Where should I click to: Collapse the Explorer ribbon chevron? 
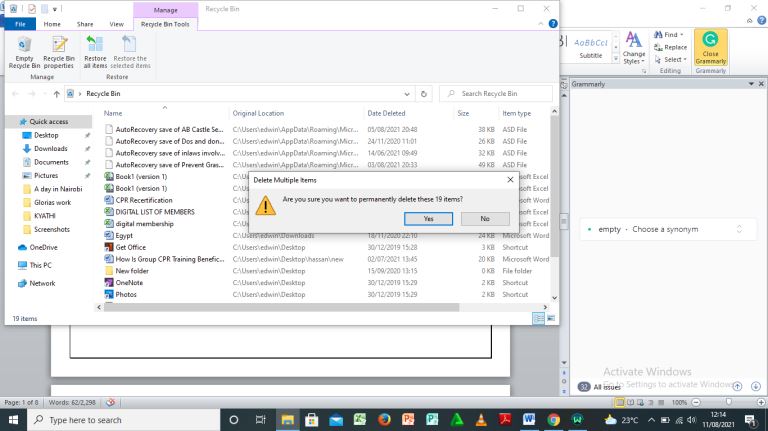[541, 24]
